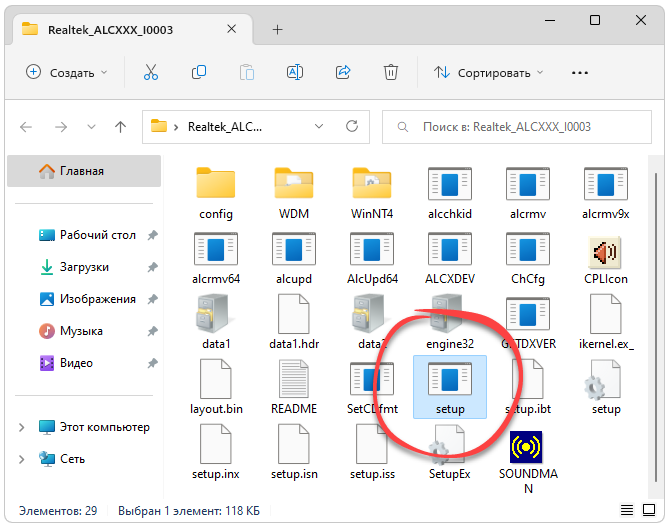
Task: Switch to large icons view
Action: pos(649,510)
